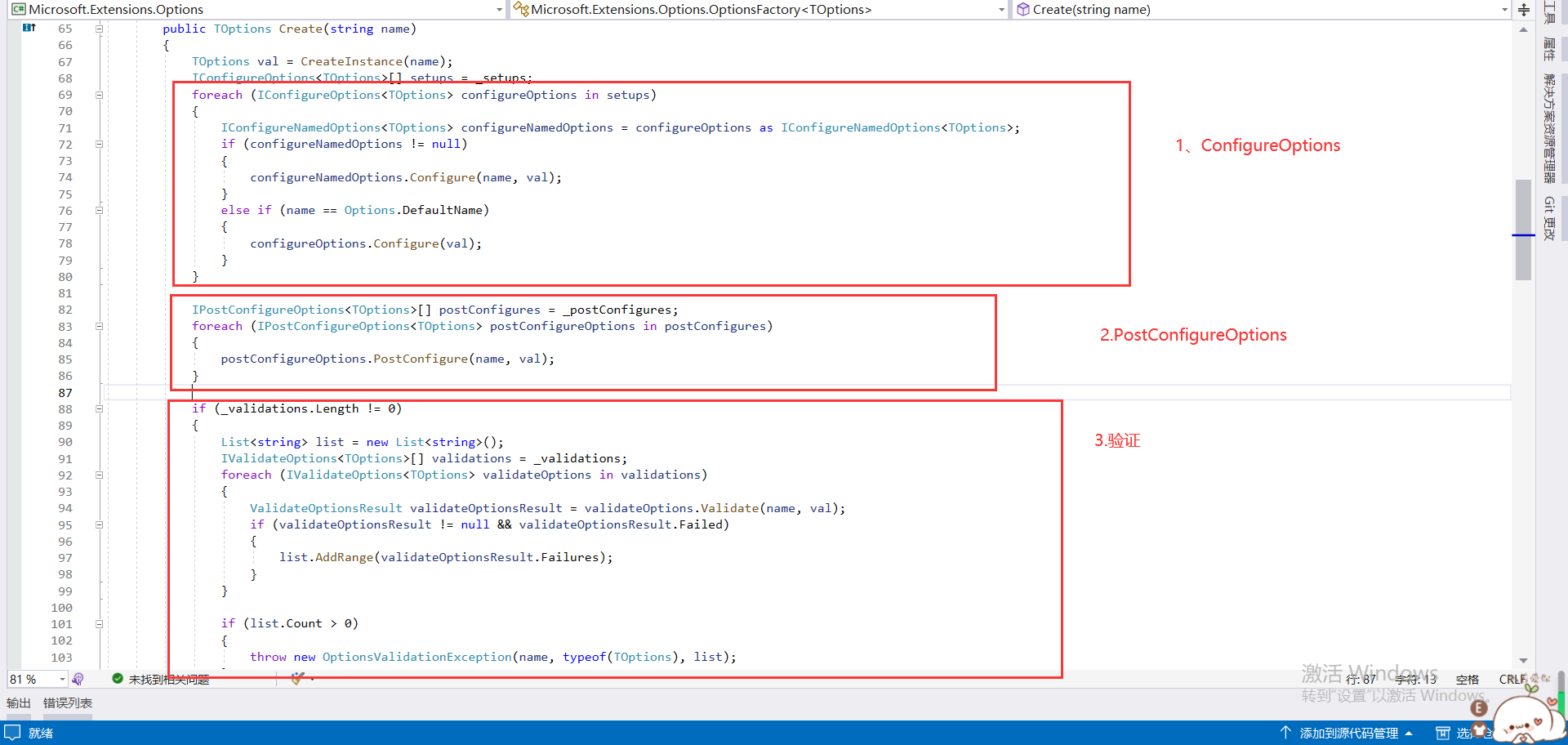Click configureNamedOptions.Configure call on line 74
Viewport: 1568px width, 745px height.
406,177
